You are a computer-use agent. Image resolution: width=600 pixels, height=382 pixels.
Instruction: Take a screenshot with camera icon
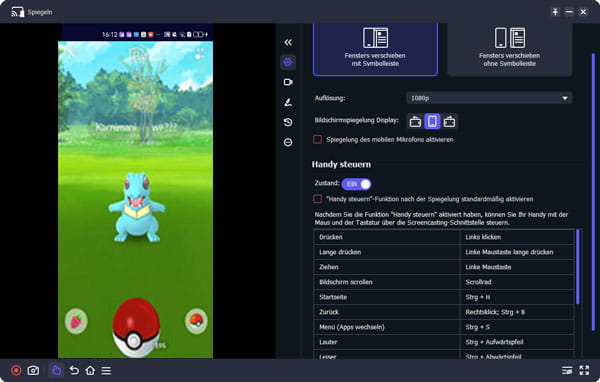[33, 370]
